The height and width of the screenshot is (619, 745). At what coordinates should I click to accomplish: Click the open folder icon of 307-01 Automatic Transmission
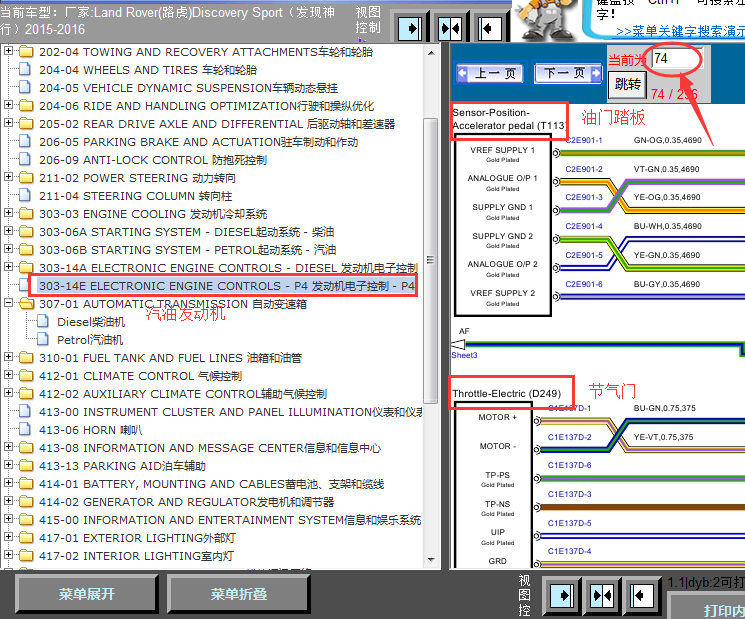coord(26,304)
